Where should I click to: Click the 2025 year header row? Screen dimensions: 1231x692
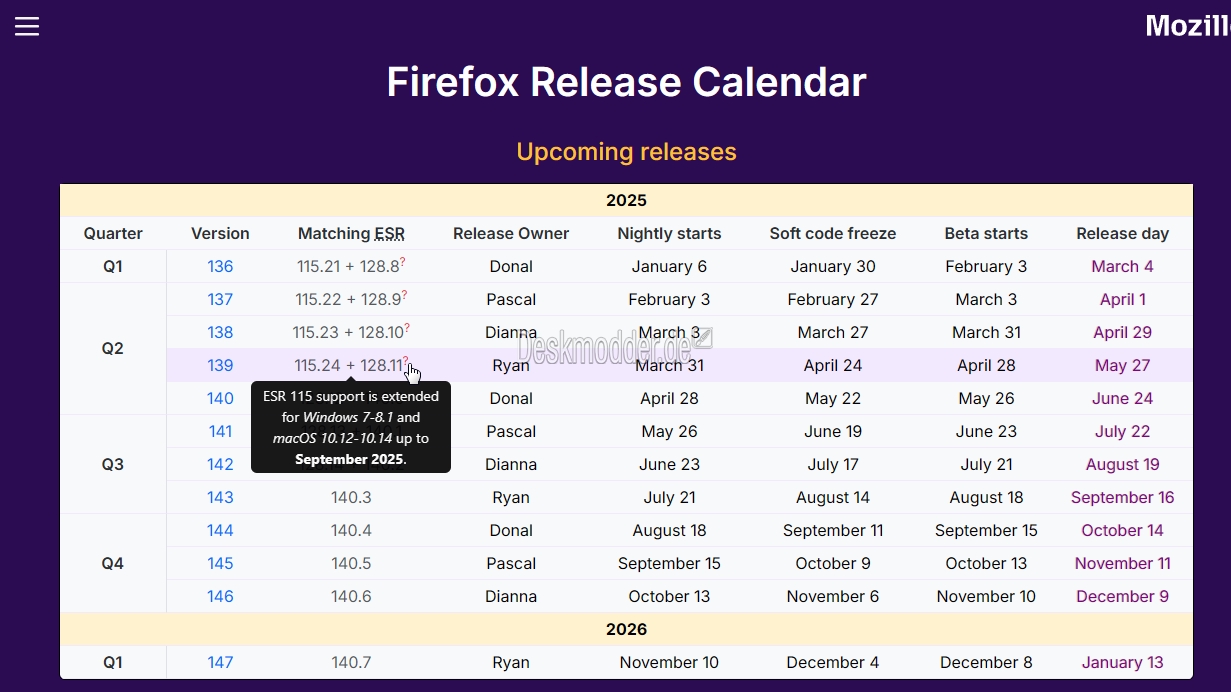click(x=626, y=200)
